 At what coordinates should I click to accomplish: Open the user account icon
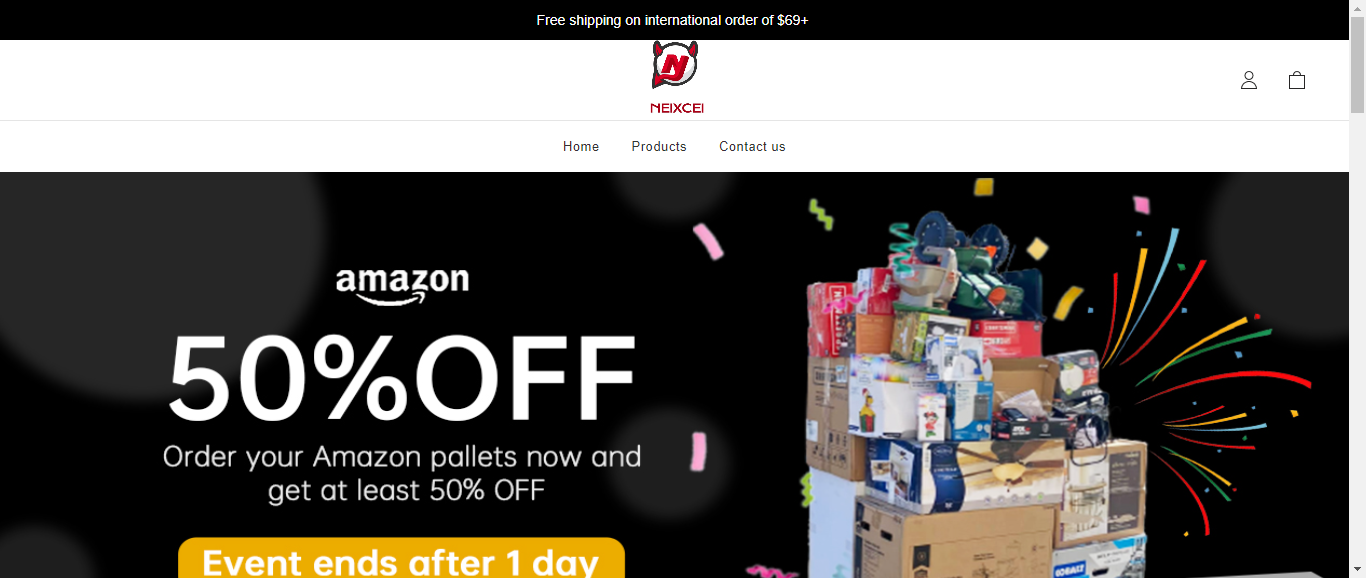pyautogui.click(x=1249, y=80)
